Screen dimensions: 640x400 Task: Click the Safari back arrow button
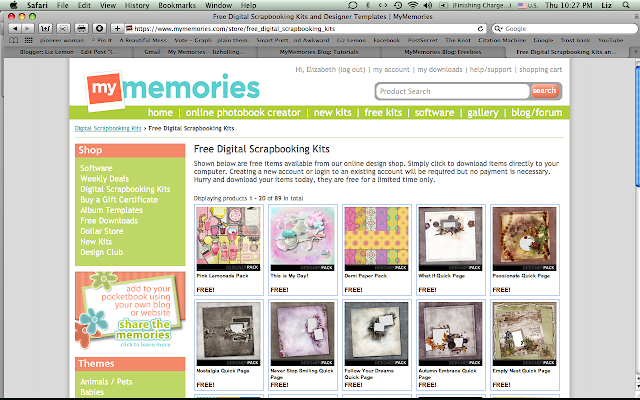click(15, 29)
